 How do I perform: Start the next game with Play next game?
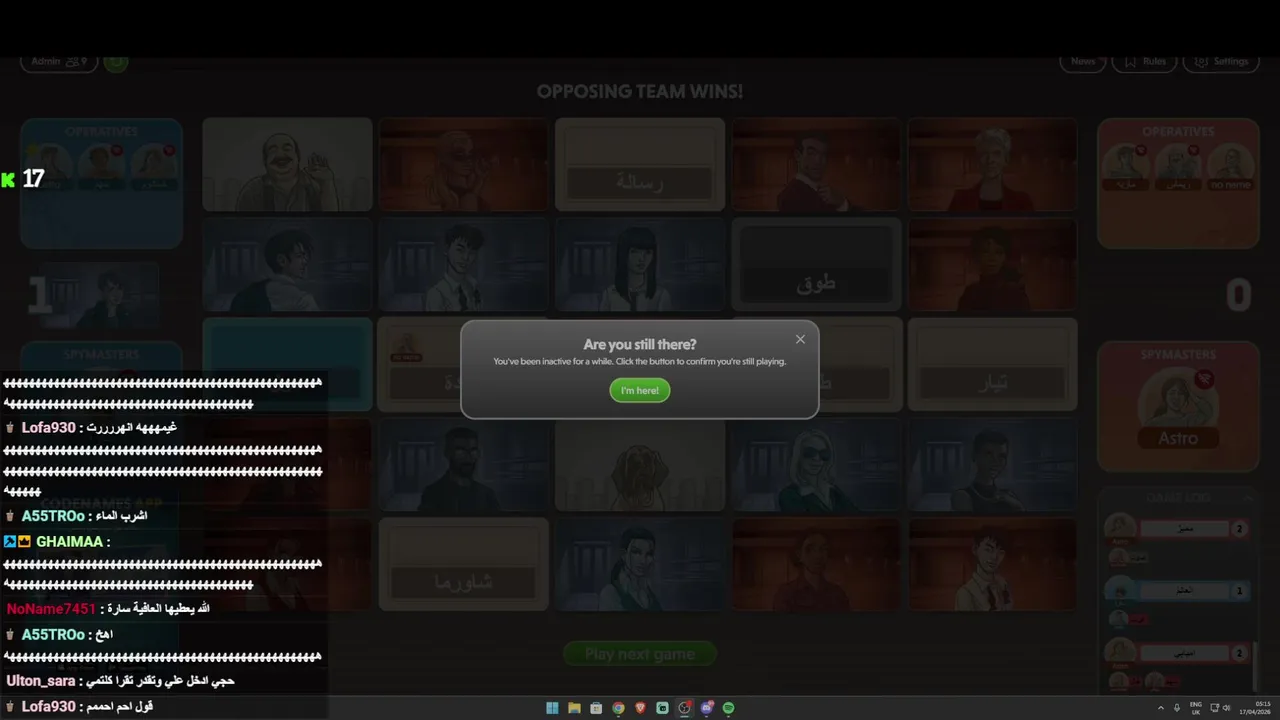640,654
